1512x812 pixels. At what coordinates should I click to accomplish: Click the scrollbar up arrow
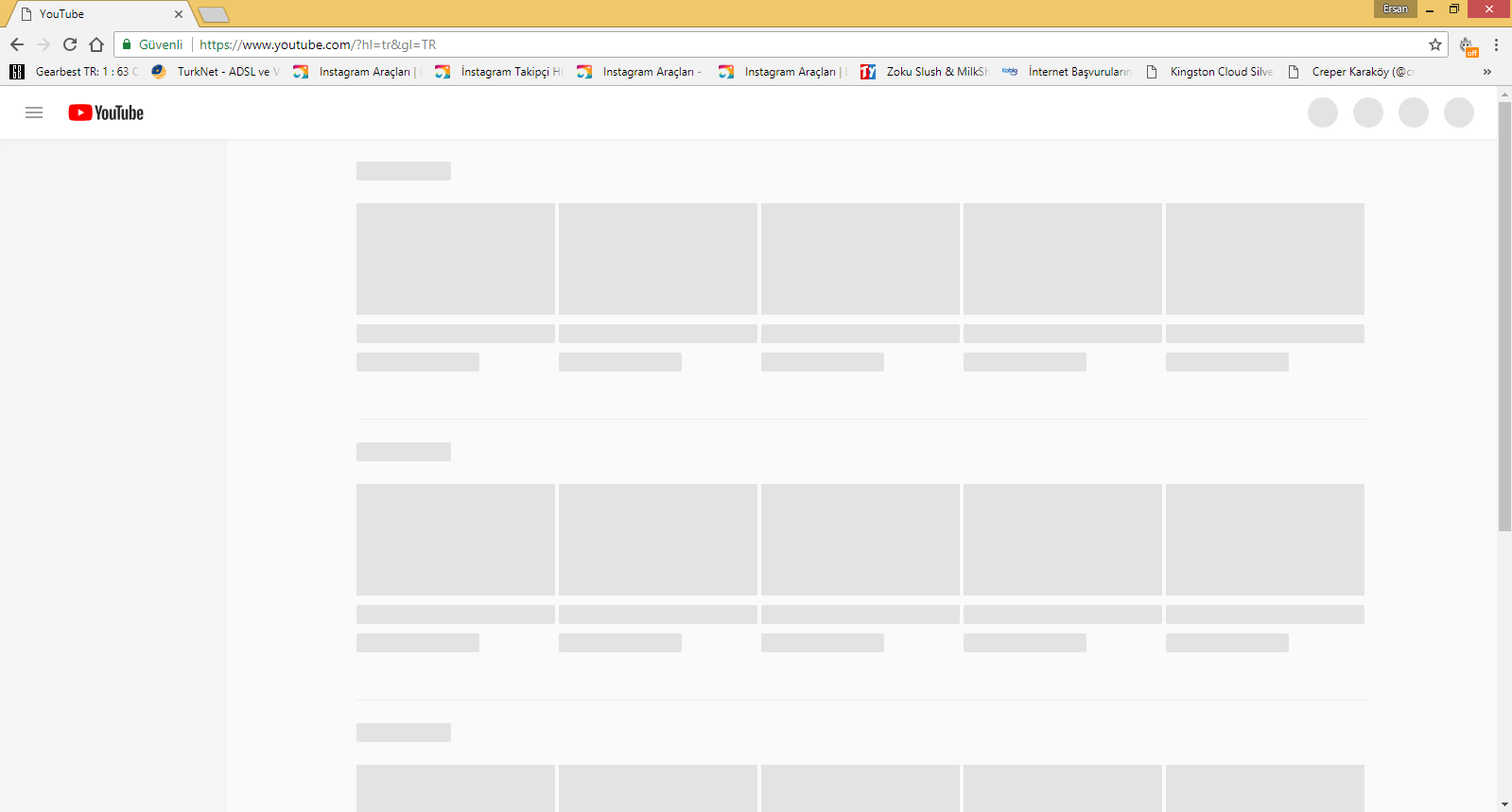(x=1504, y=94)
